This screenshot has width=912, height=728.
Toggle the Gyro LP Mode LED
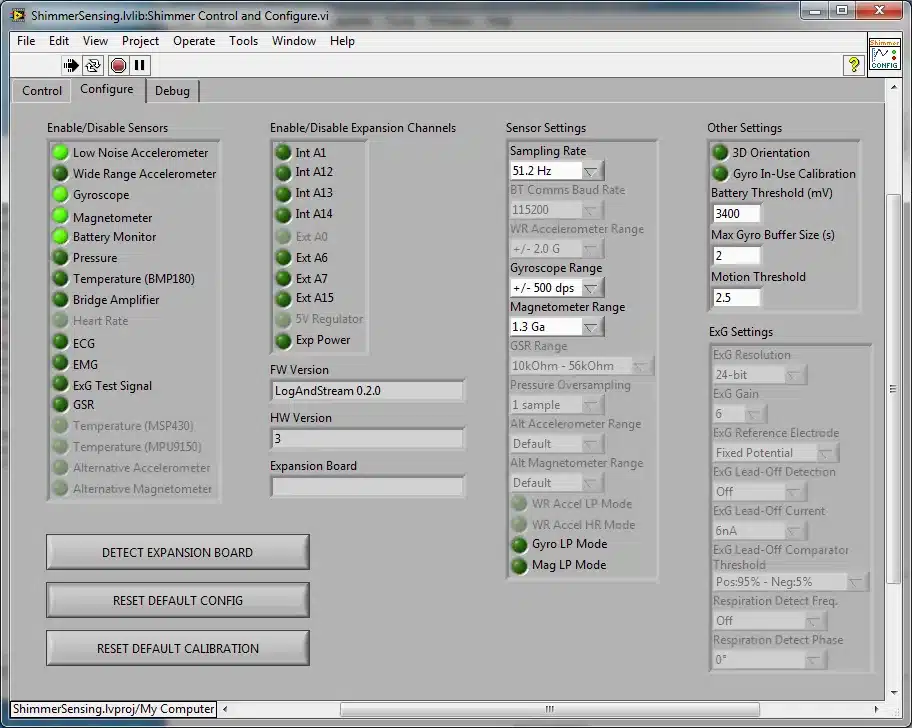(x=519, y=545)
